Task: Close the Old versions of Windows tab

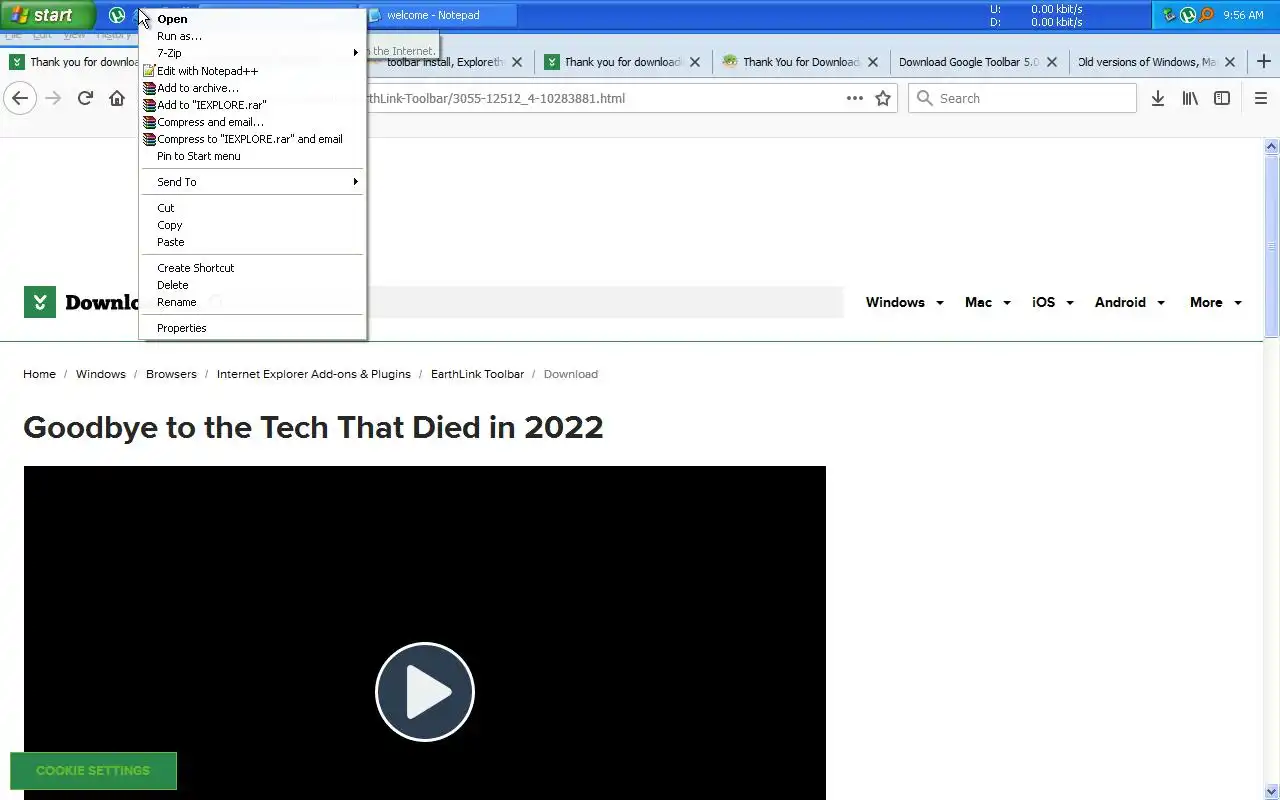Action: (1230, 62)
